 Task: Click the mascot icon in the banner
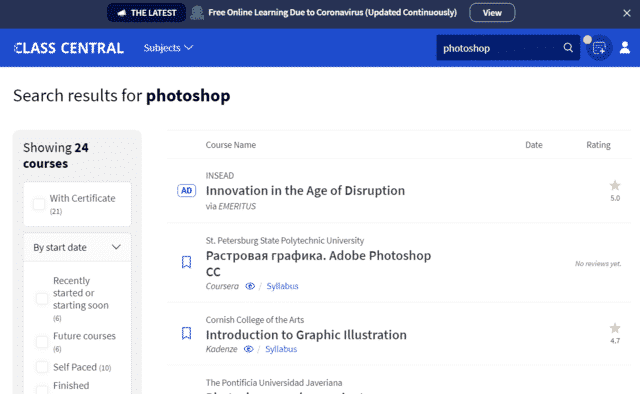tap(197, 13)
